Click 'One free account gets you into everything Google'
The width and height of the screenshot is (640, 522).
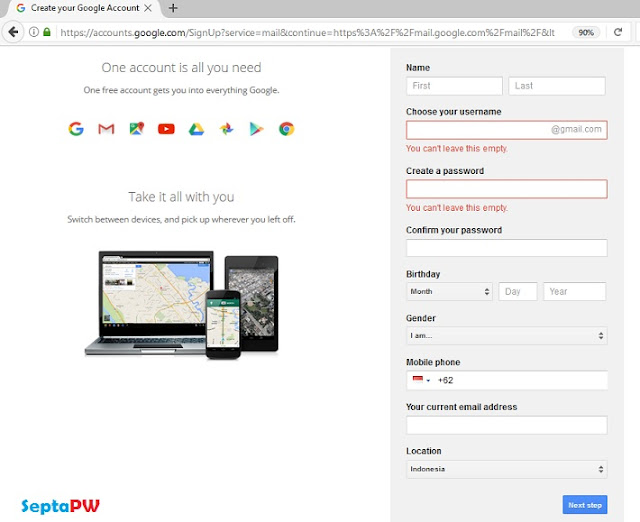(x=181, y=90)
